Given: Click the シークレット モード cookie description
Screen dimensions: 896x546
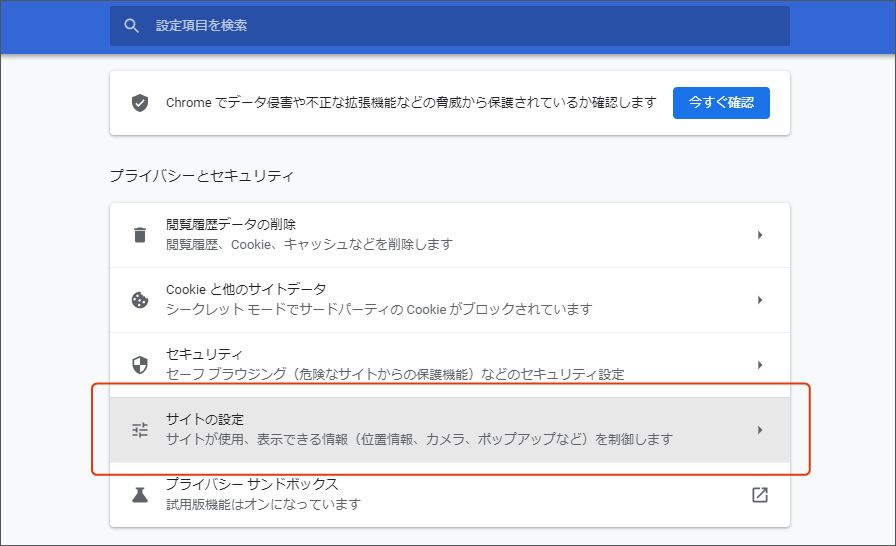Looking at the screenshot, I should coord(379,310).
